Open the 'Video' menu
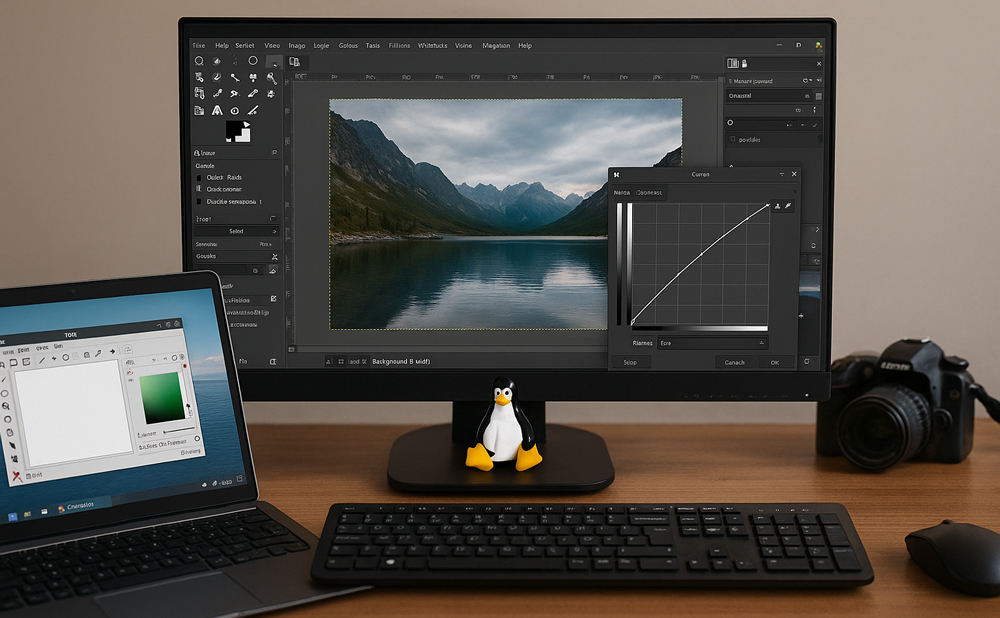The width and height of the screenshot is (1000, 618). (x=272, y=46)
